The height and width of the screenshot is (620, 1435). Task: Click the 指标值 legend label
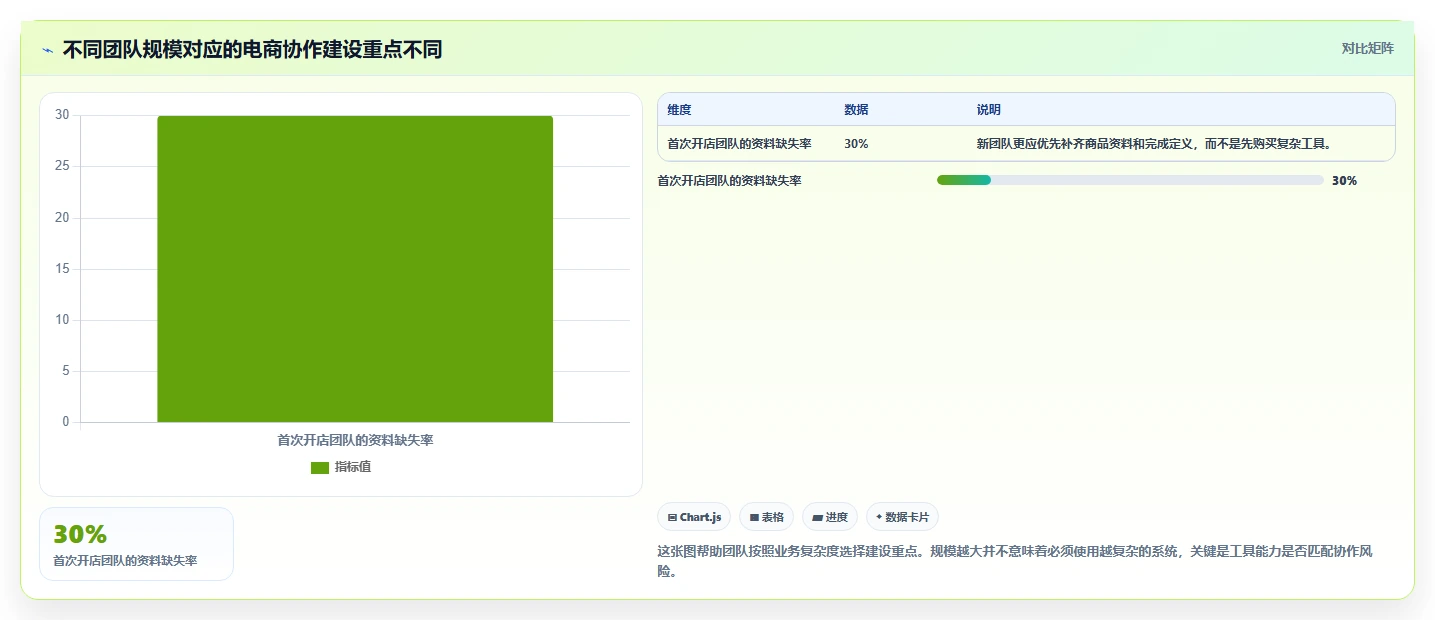coord(353,467)
